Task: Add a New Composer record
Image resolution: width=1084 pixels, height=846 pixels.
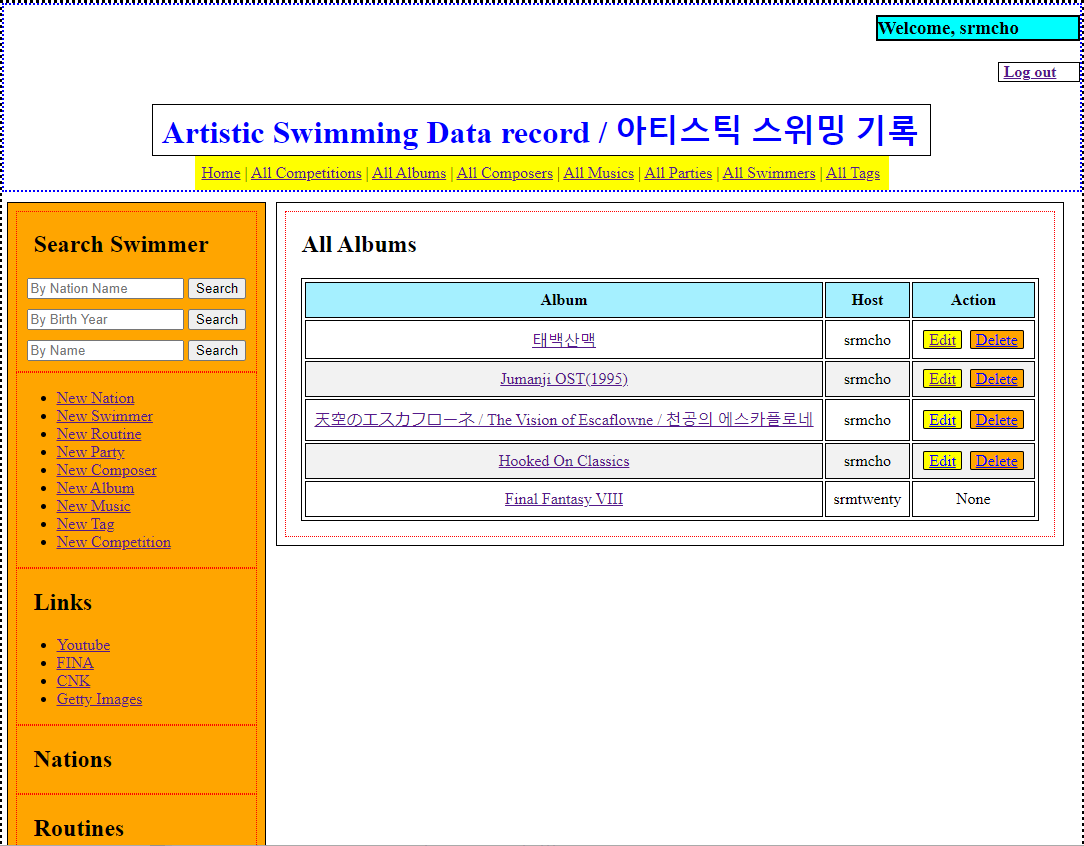Action: coord(106,469)
